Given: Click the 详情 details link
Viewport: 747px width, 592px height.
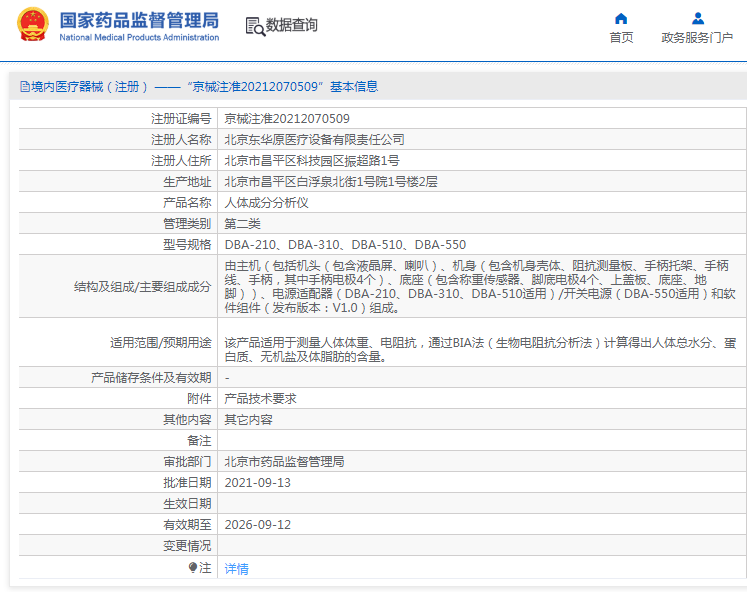Looking at the screenshot, I should point(236,569).
